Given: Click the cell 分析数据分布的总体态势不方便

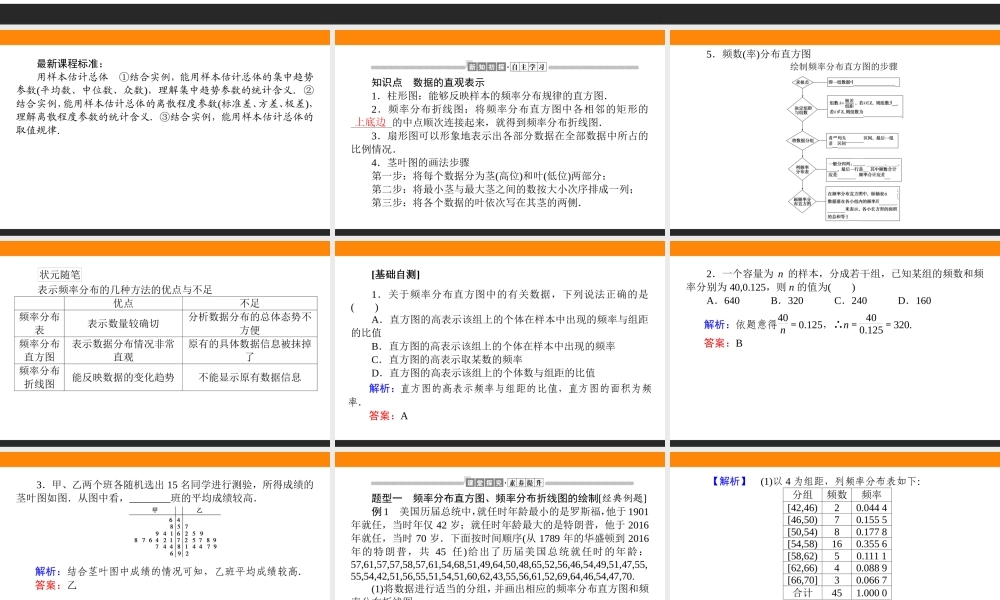Looking at the screenshot, I should pyautogui.click(x=249, y=323).
